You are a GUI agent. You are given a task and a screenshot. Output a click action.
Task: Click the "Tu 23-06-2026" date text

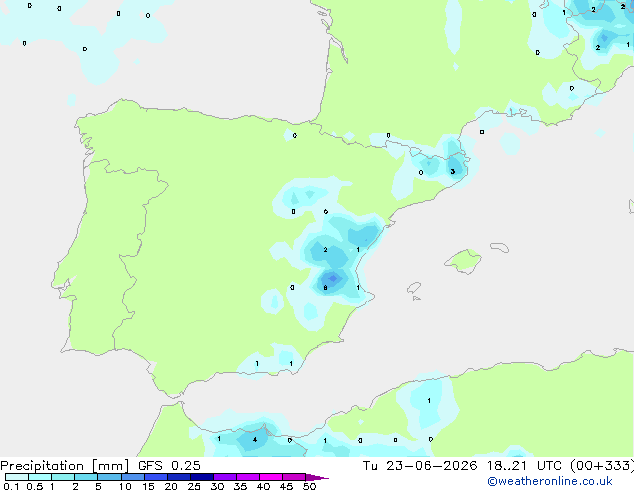pos(420,466)
